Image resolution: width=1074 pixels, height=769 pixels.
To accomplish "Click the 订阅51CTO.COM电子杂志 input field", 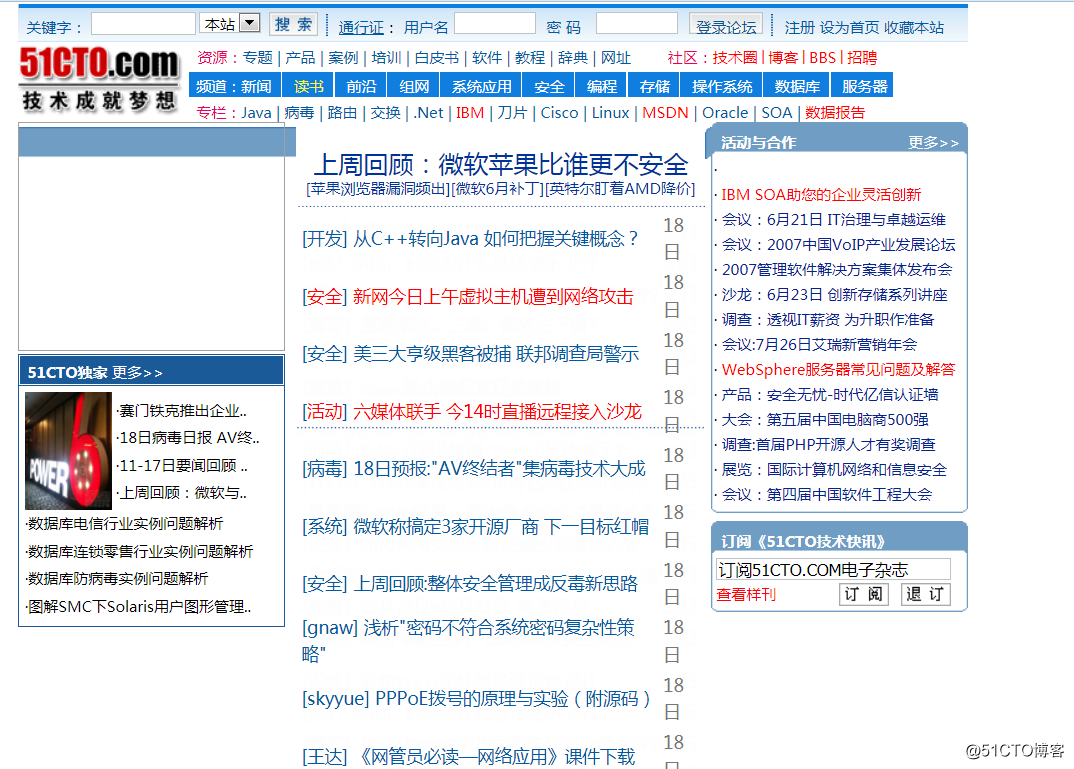I will 833,569.
